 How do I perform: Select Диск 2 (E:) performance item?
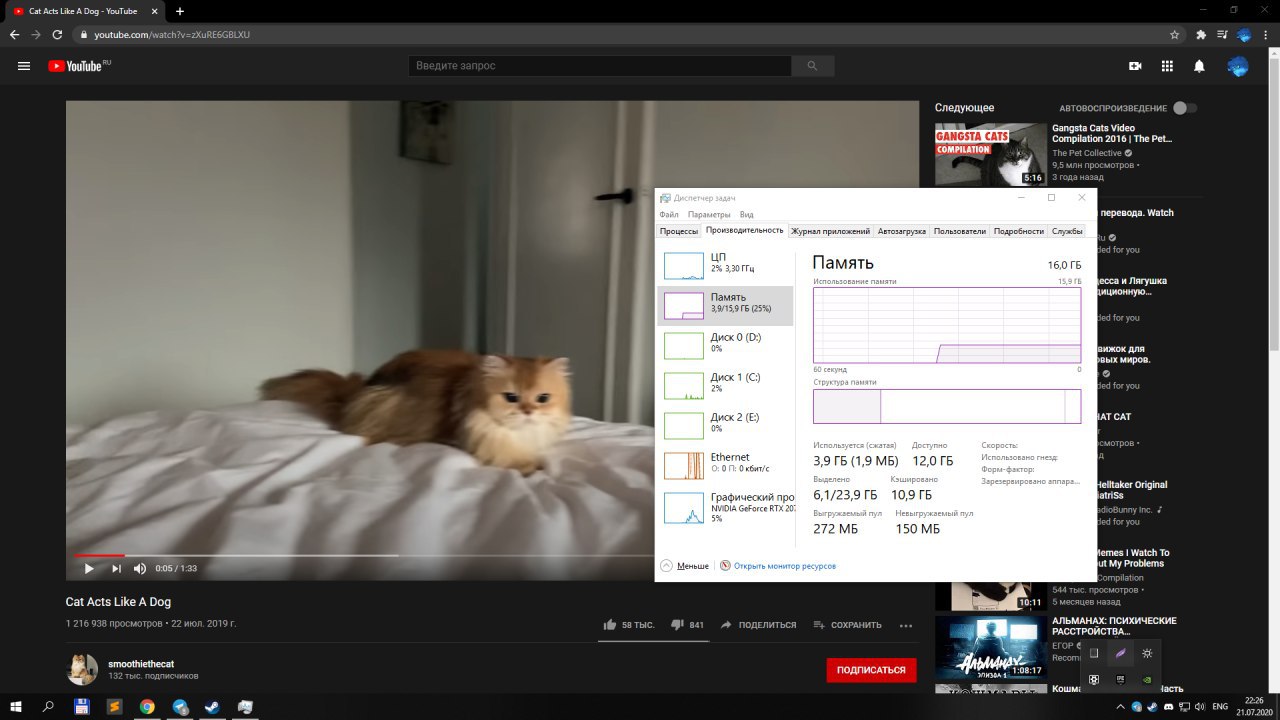[x=726, y=424]
